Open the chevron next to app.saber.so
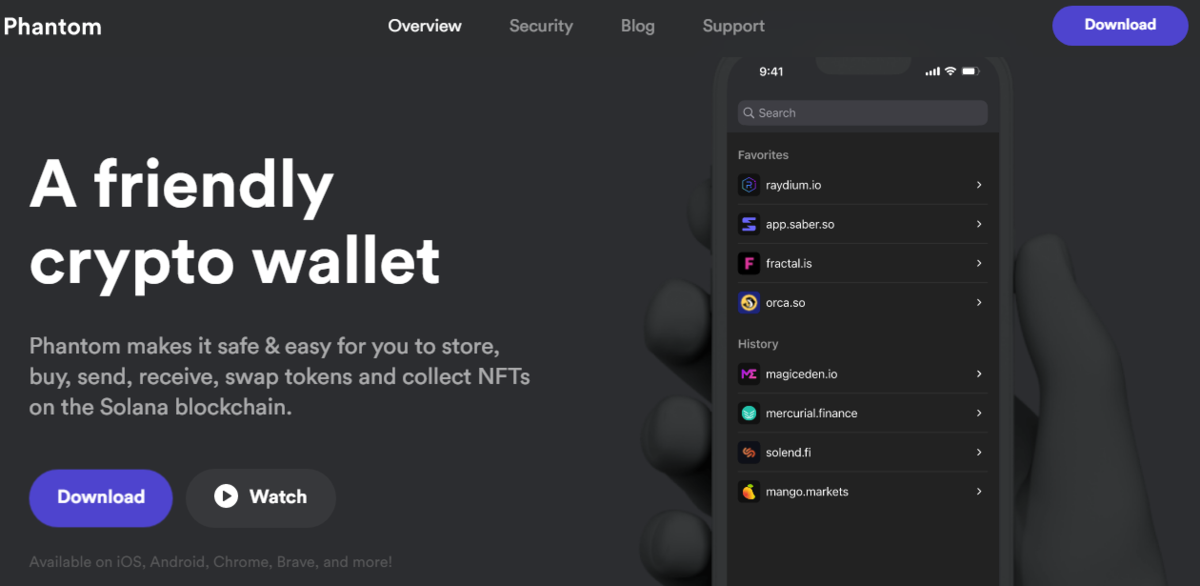The image size is (1200, 586). point(979,224)
